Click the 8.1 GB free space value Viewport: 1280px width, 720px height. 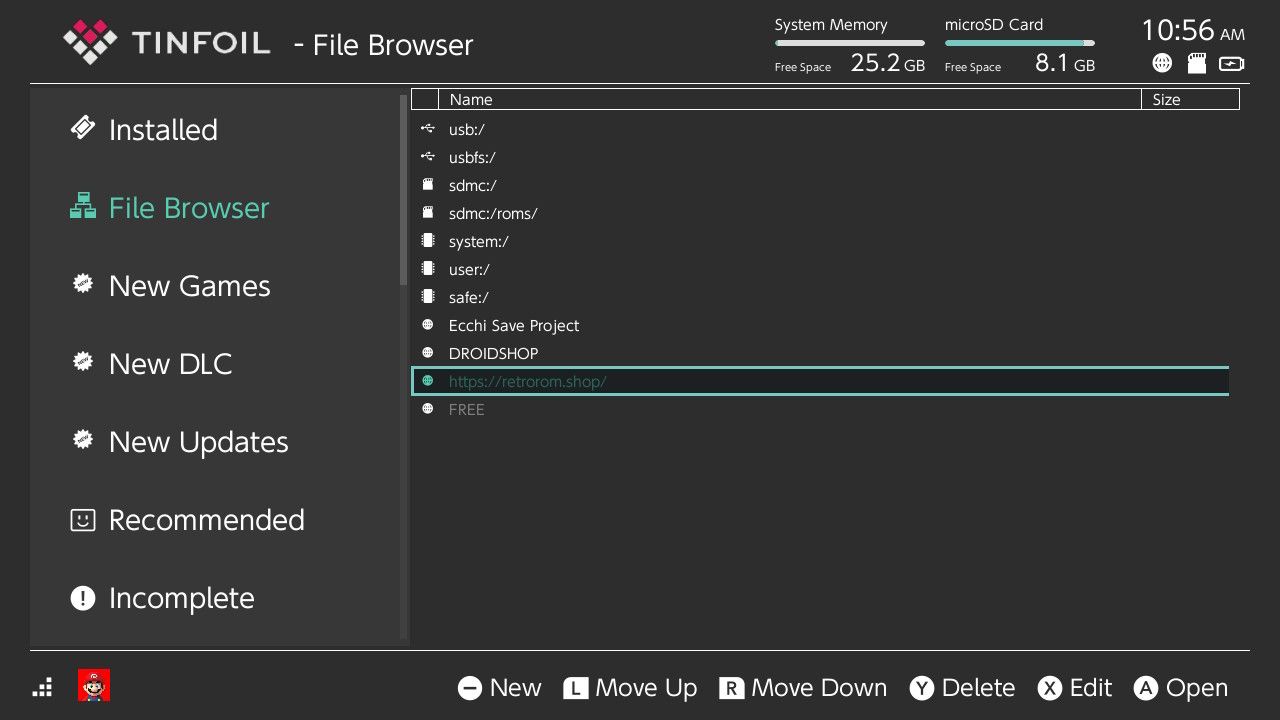(x=1065, y=64)
